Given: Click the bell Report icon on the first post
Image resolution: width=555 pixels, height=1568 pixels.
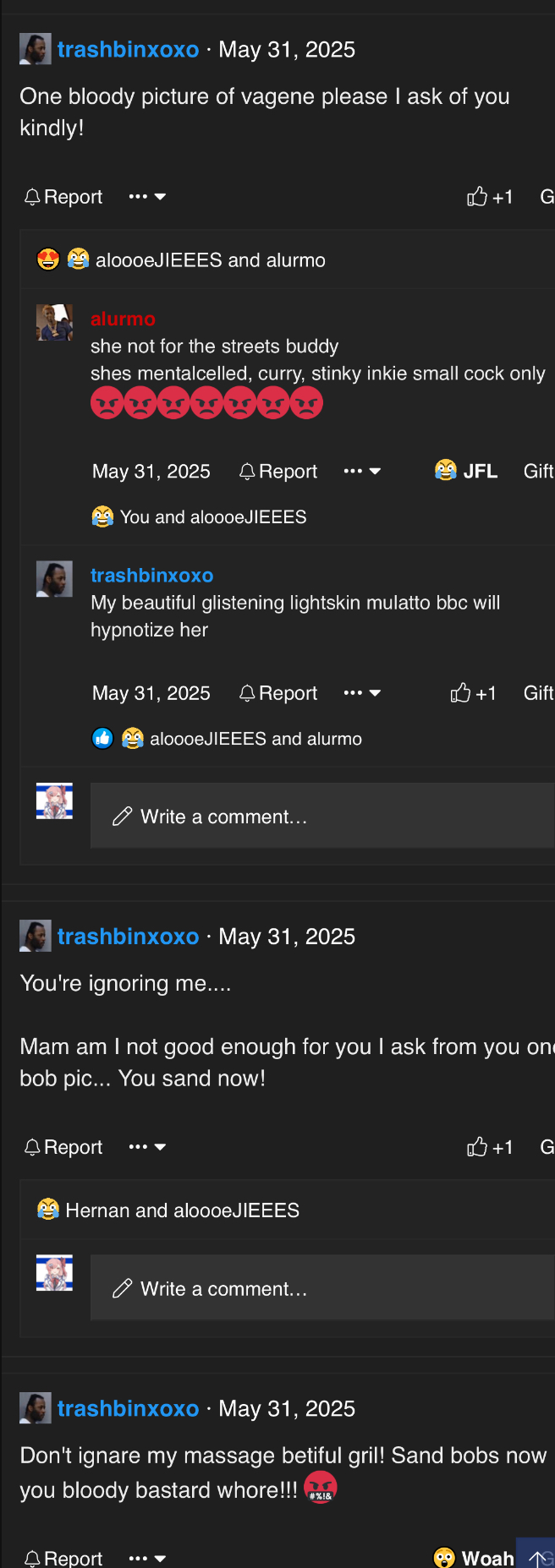Looking at the screenshot, I should (x=32, y=197).
